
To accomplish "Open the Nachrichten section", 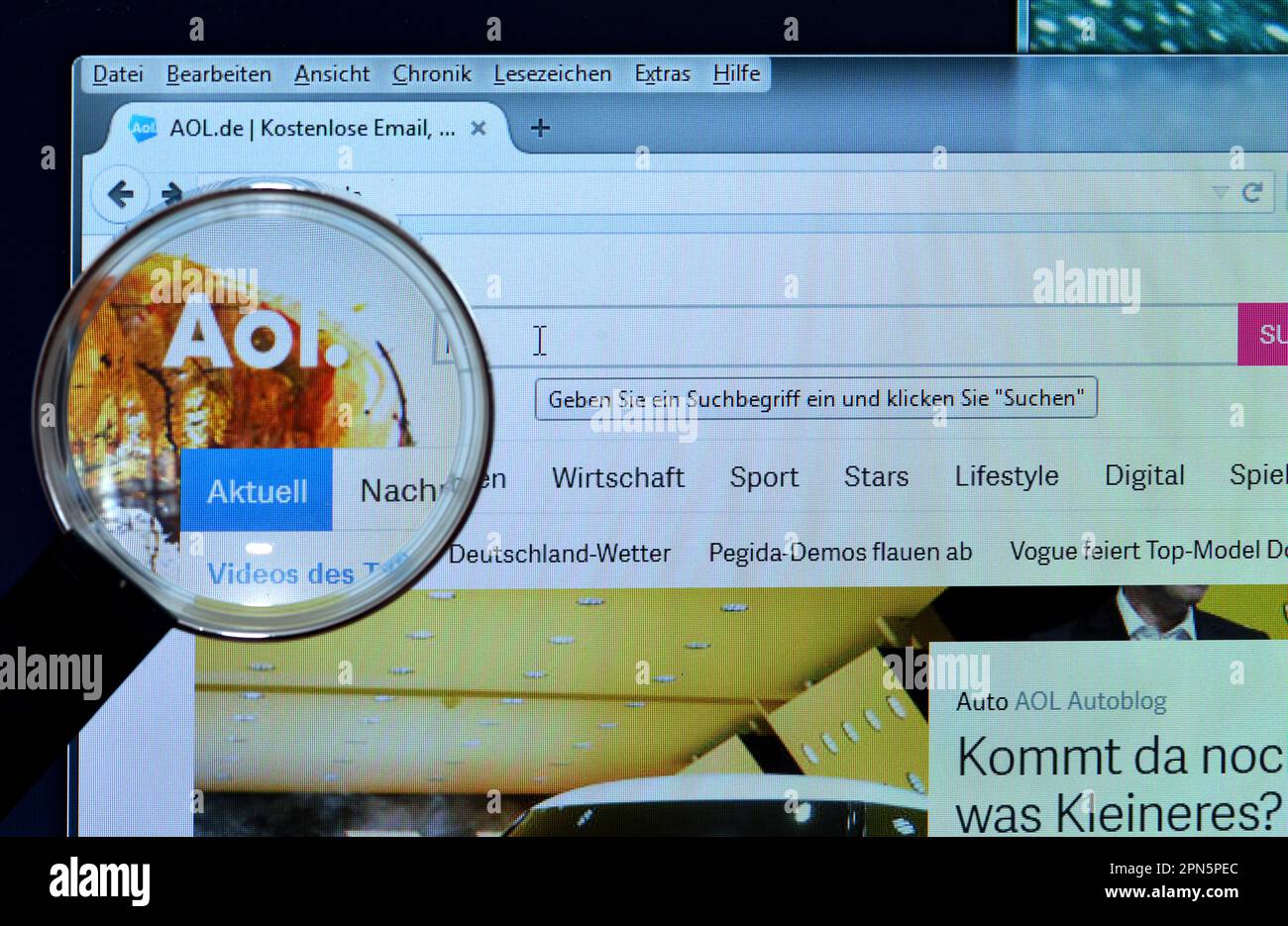I will 433,488.
